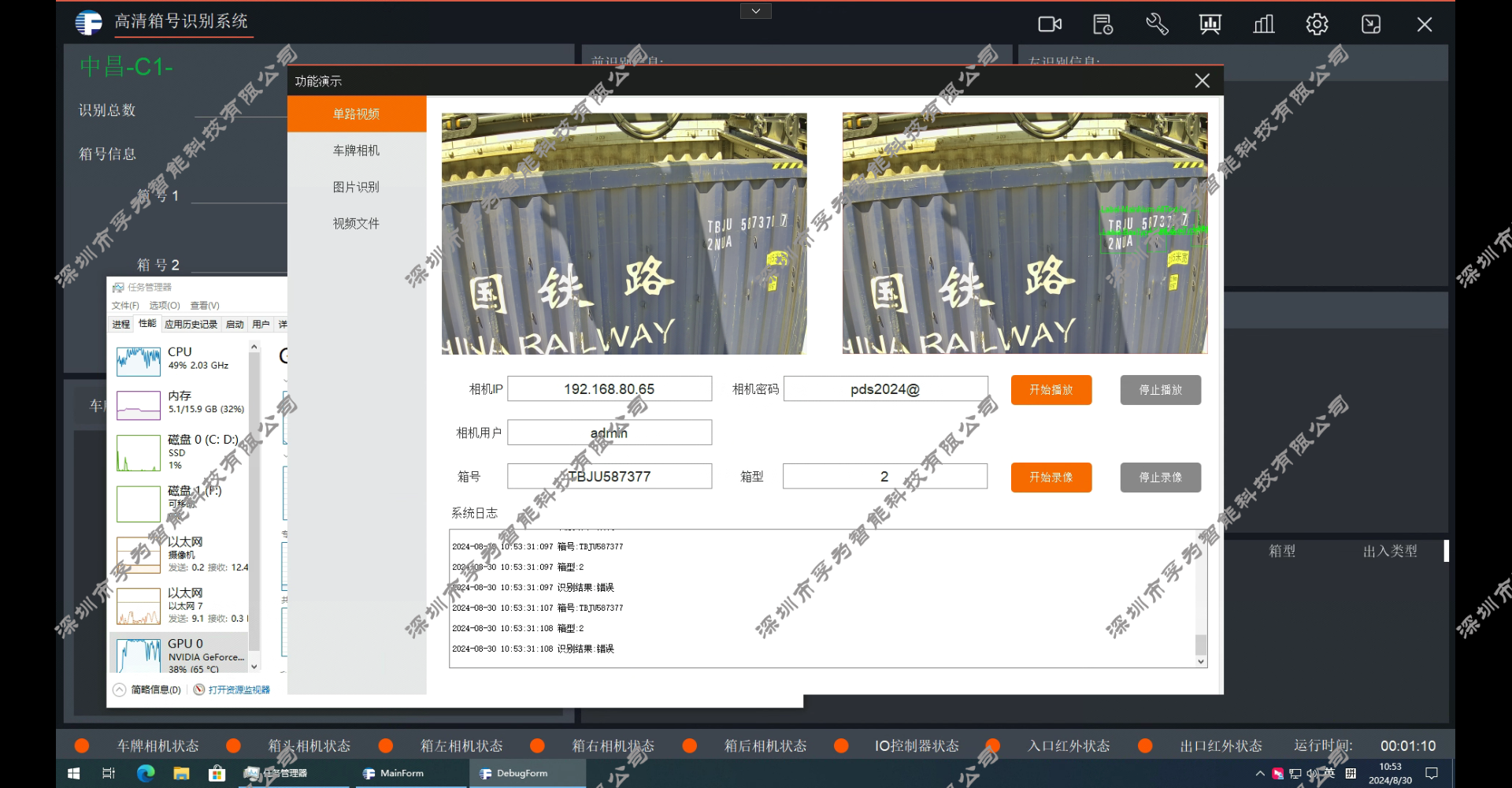Switch to 用户 tab in Task Manager

pos(261,325)
